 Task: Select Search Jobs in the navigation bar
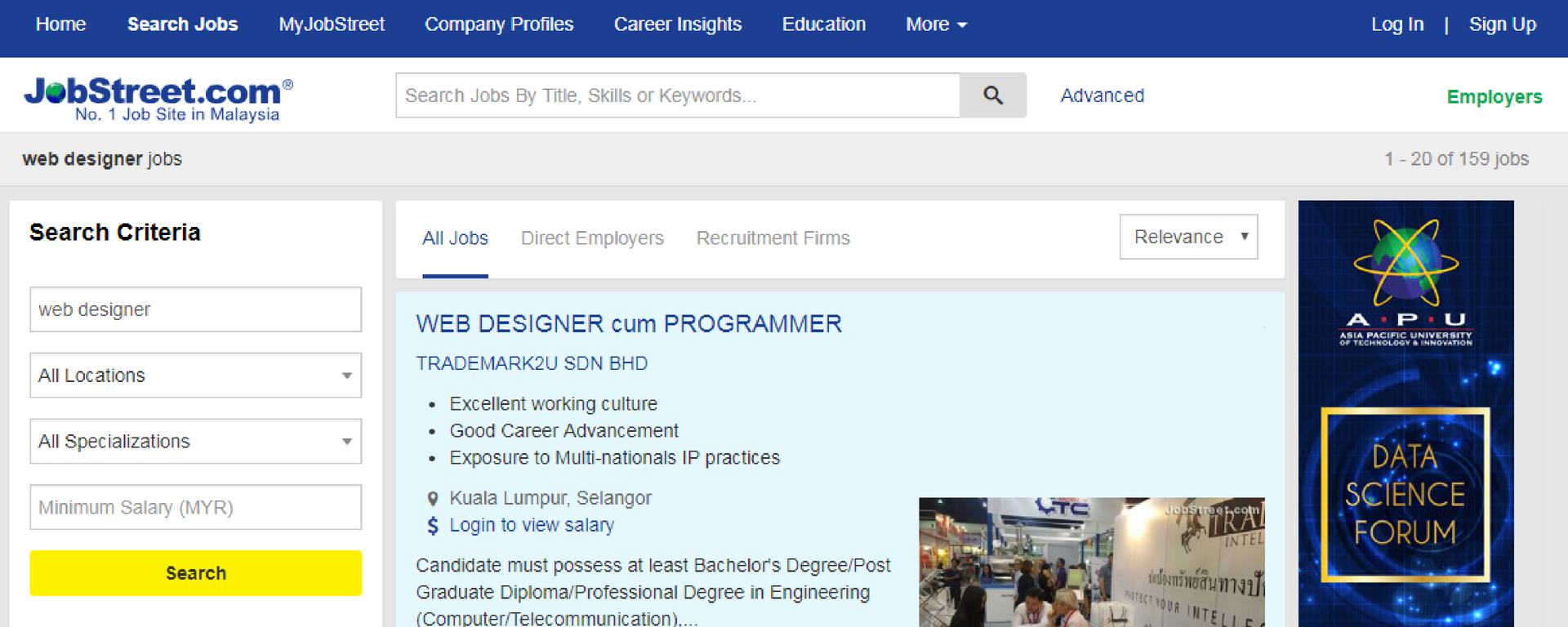coord(182,24)
